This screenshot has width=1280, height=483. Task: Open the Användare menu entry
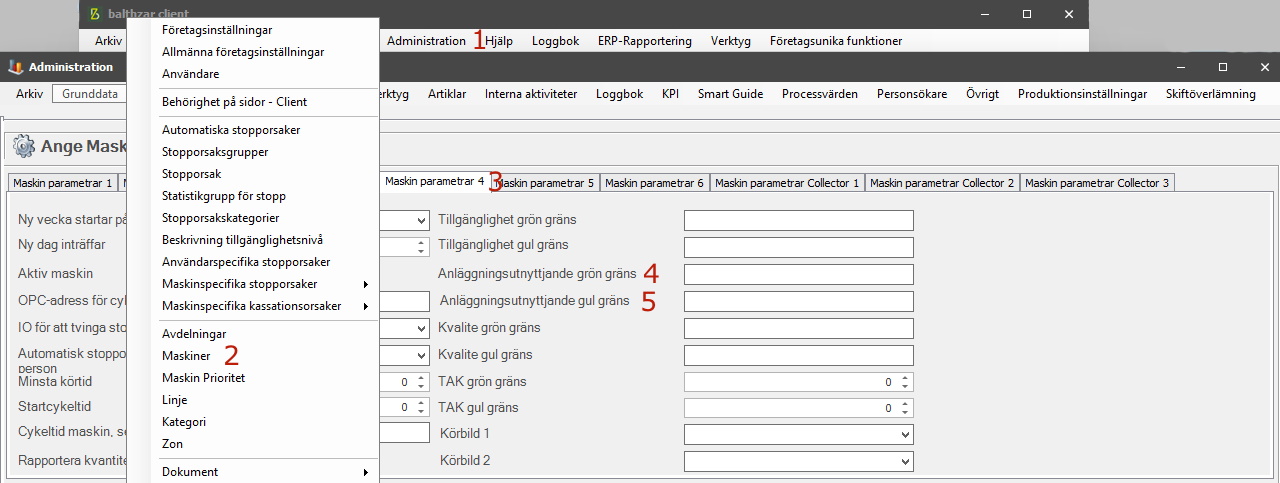[x=190, y=74]
